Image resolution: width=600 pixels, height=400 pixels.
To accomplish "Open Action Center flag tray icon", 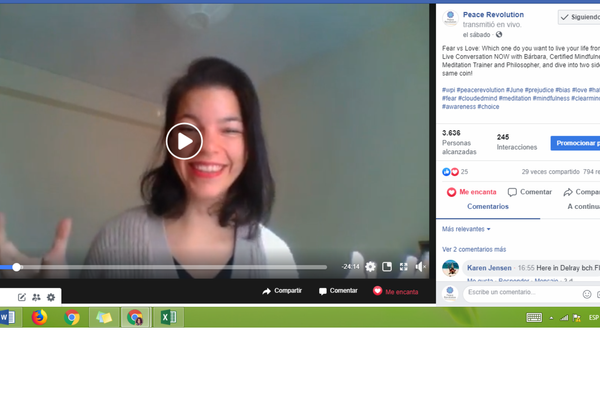I will 577,318.
